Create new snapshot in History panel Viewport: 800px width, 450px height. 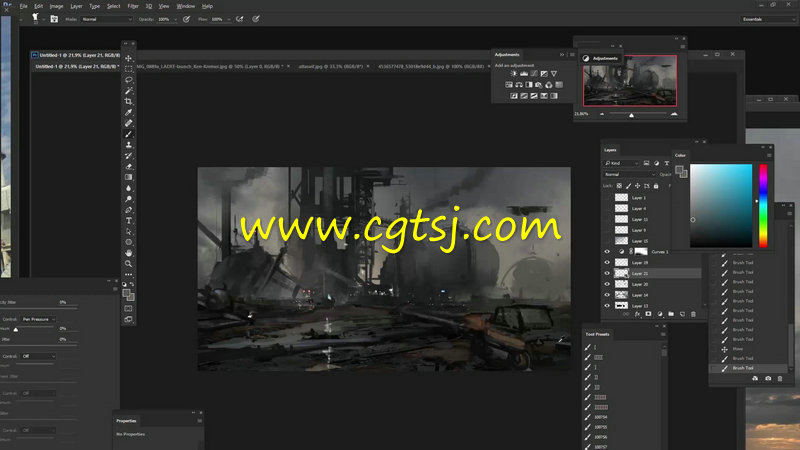point(768,379)
